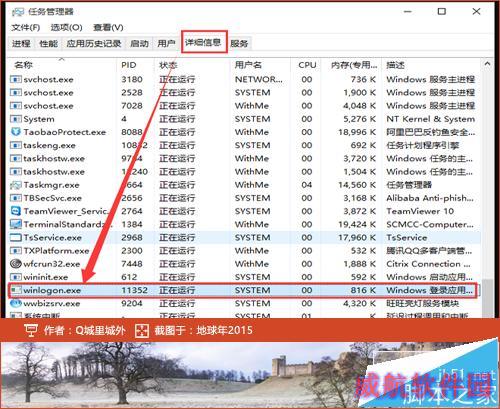Click the Taskmgr.exe process icon
The height and width of the screenshot is (409, 500).
tap(16, 185)
